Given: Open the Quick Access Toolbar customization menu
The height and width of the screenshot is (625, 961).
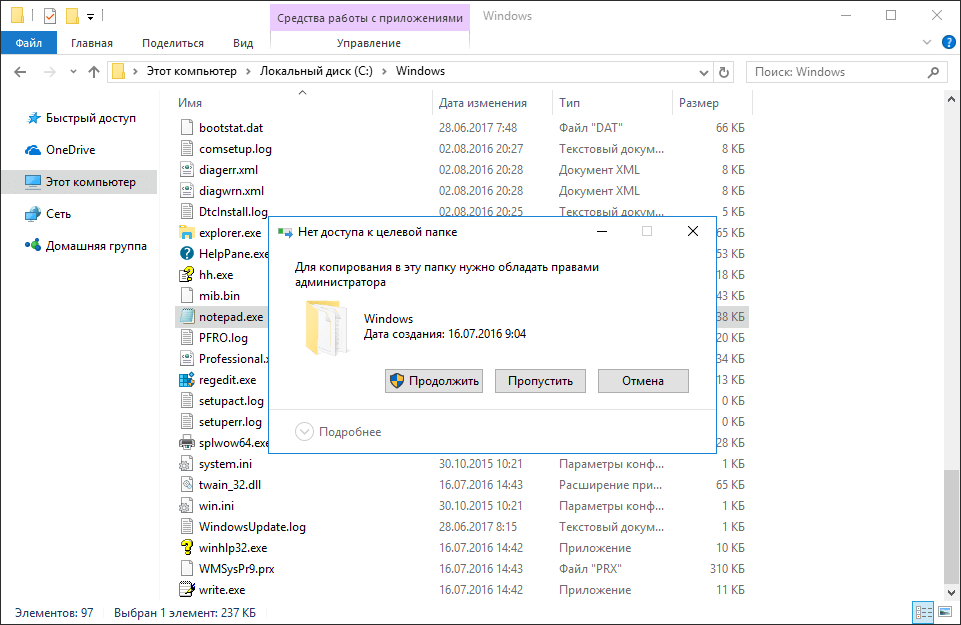Looking at the screenshot, I should click(x=90, y=15).
